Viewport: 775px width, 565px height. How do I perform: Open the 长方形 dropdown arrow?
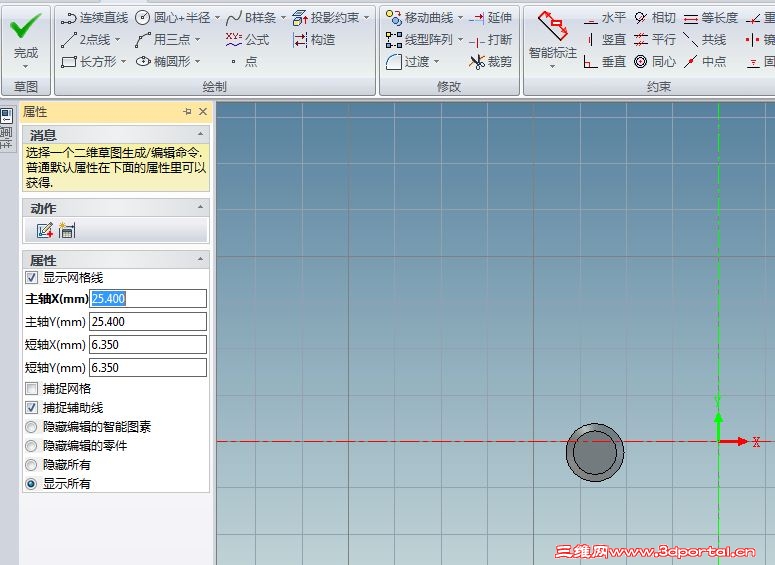pyautogui.click(x=124, y=61)
